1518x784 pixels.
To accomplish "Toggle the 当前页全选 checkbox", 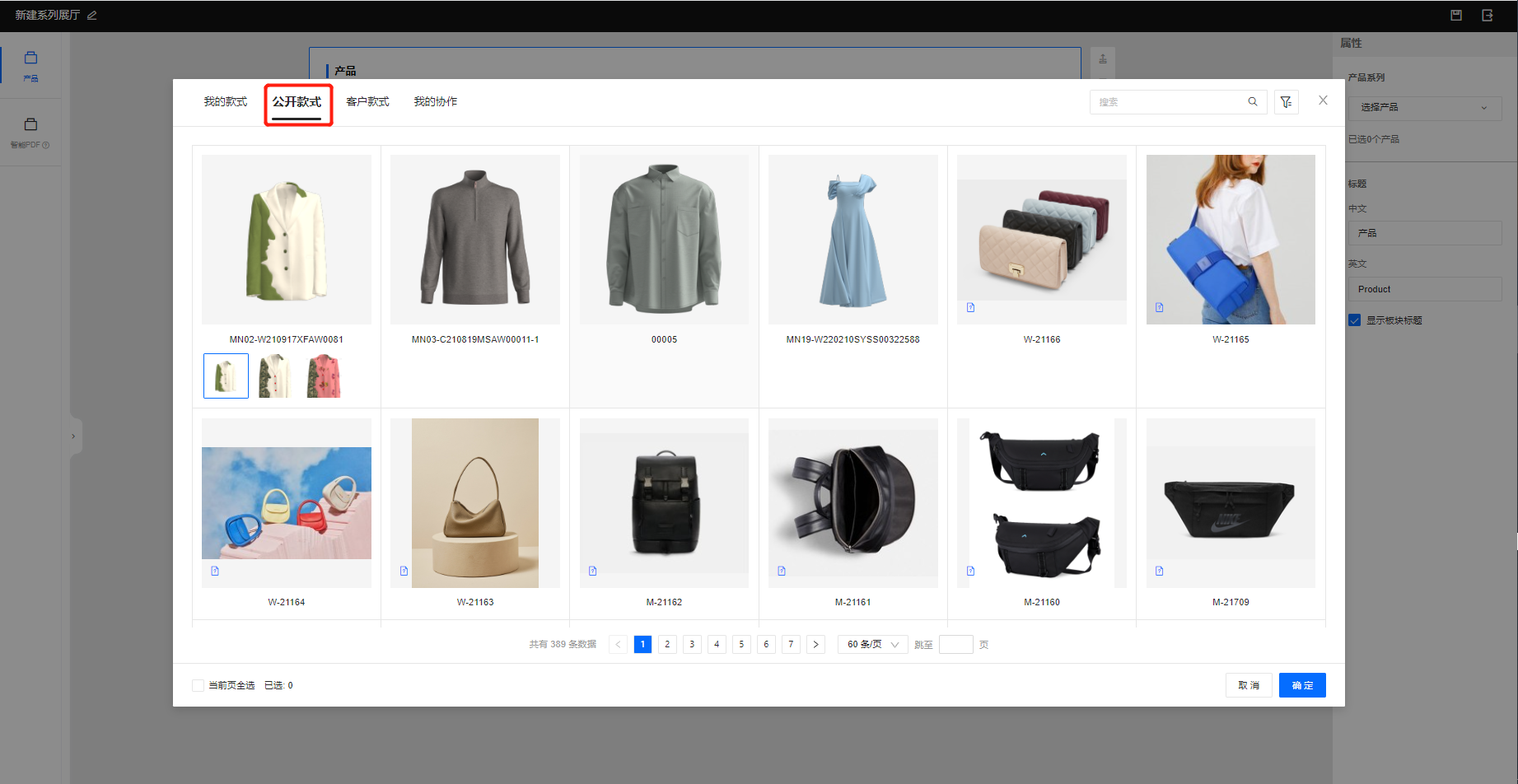I will click(198, 685).
